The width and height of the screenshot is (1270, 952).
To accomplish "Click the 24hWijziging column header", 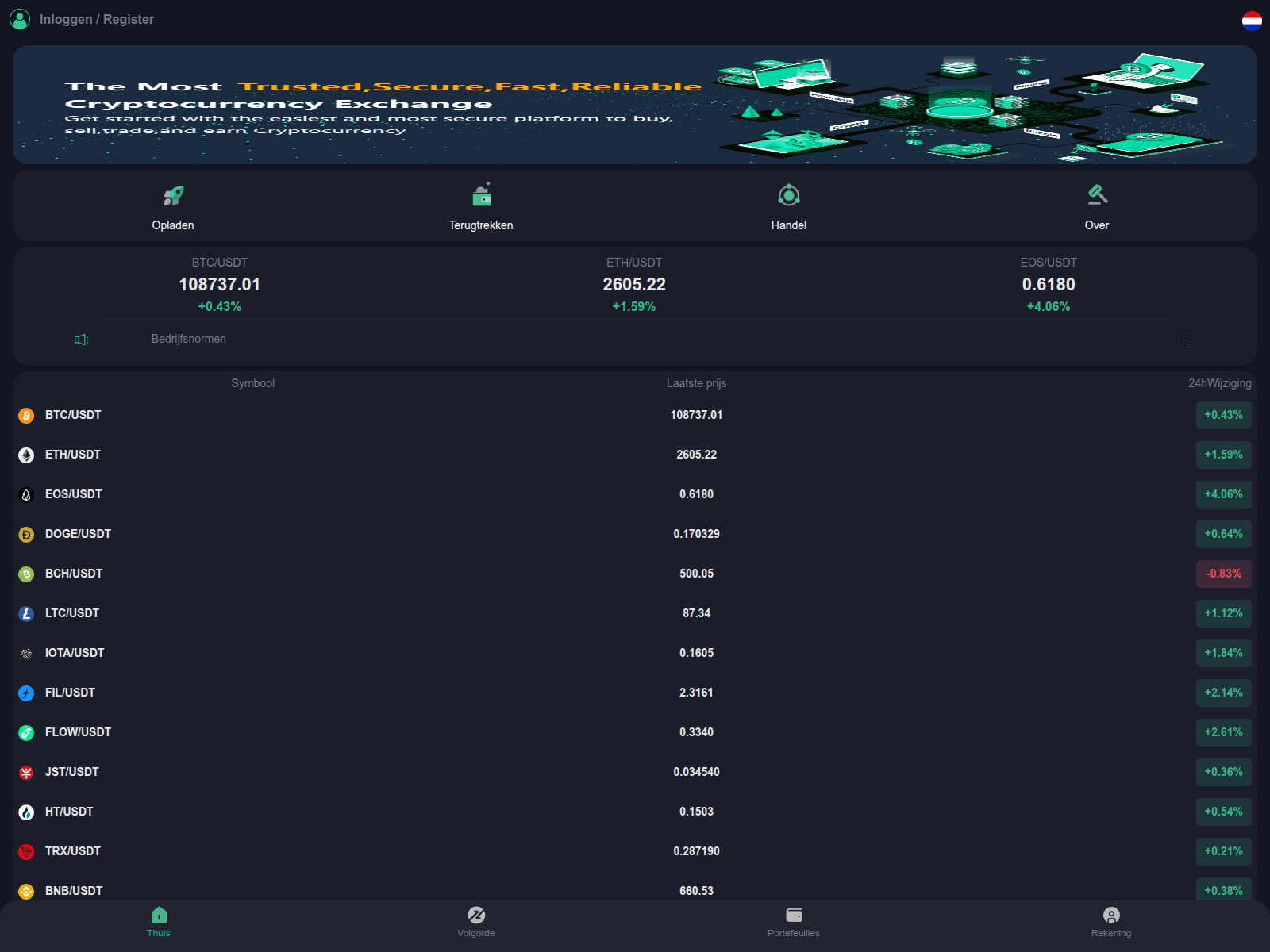I will [1220, 383].
